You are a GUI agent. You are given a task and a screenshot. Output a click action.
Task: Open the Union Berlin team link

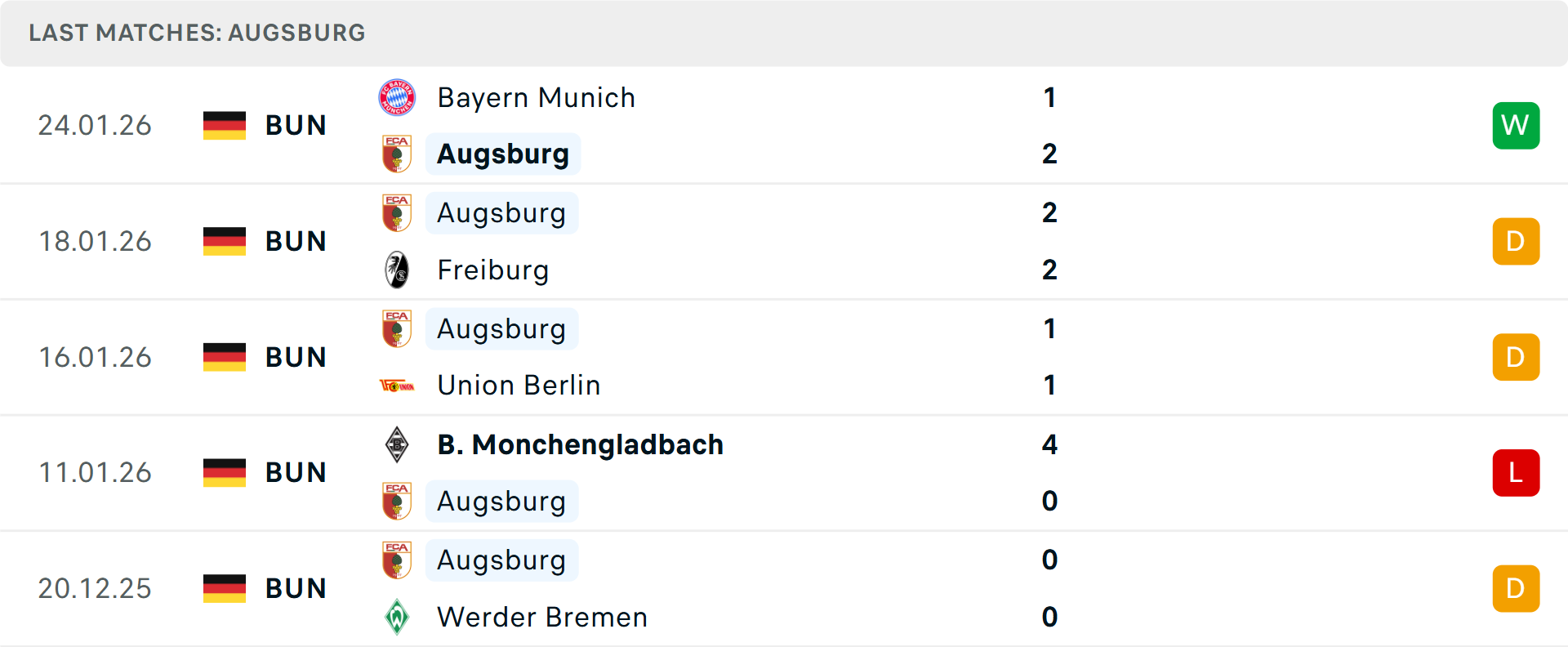tap(519, 385)
